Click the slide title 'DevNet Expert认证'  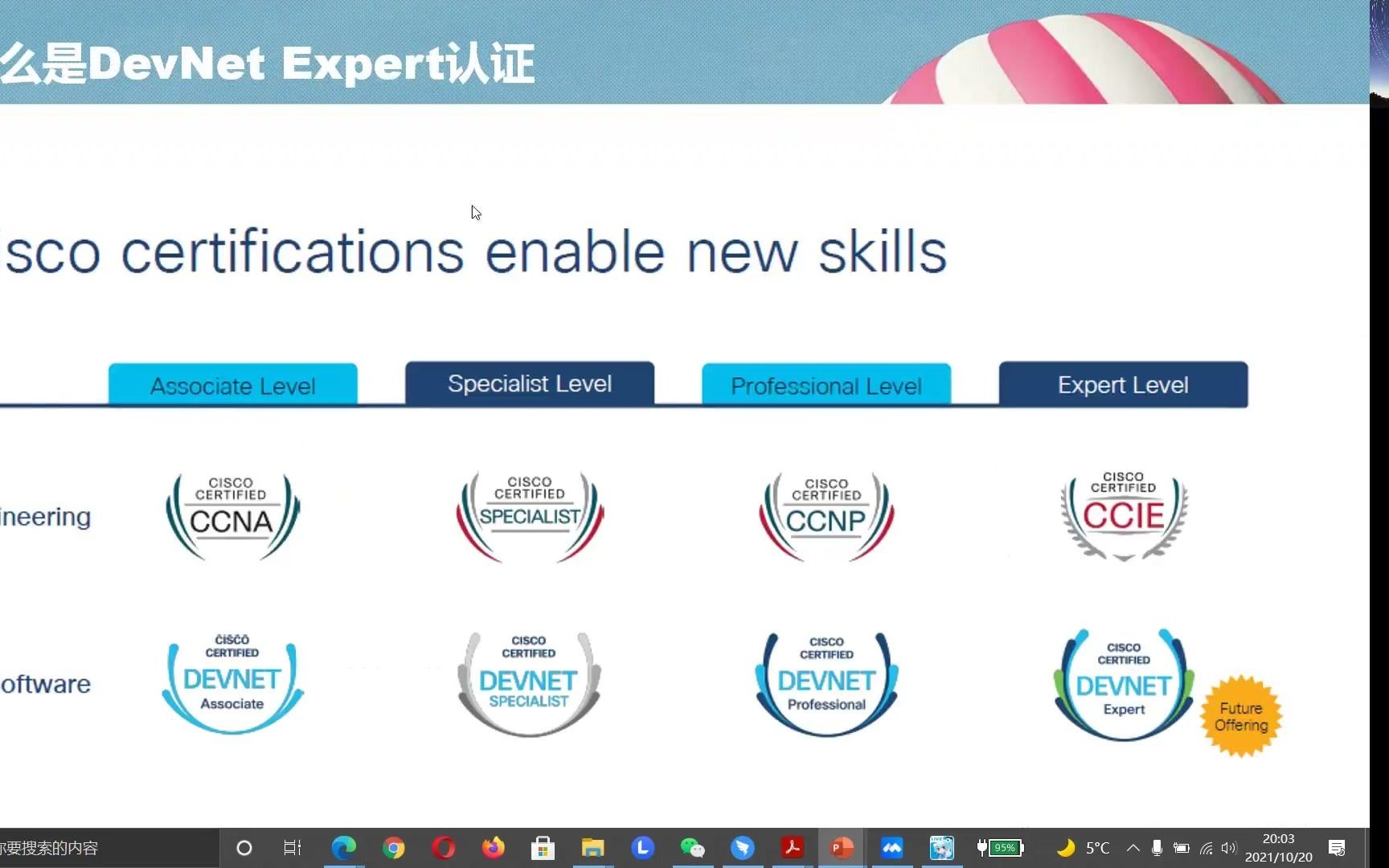(311, 63)
